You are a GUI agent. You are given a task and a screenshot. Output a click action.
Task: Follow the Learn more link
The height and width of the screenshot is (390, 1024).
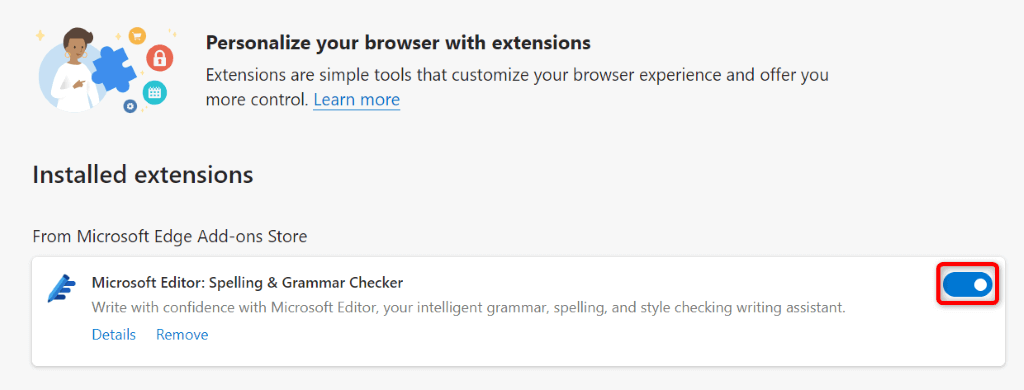357,100
